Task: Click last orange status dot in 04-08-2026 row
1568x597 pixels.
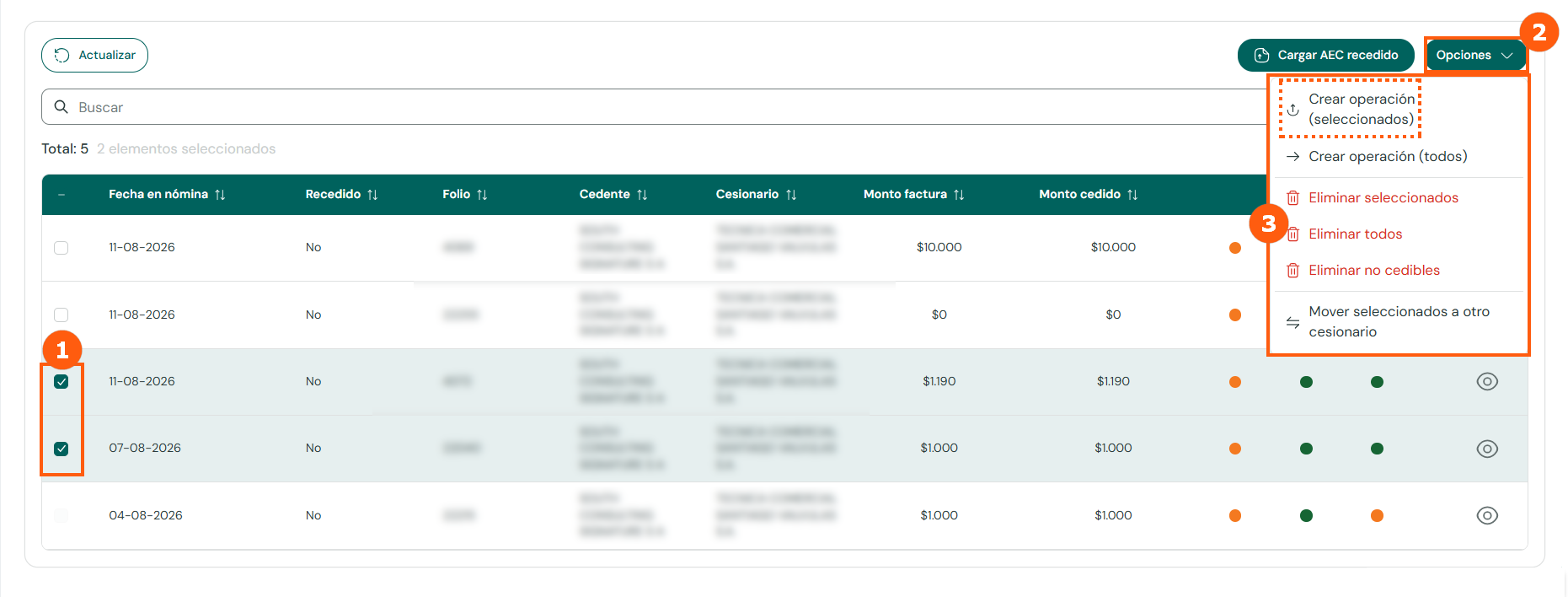Action: click(1377, 515)
